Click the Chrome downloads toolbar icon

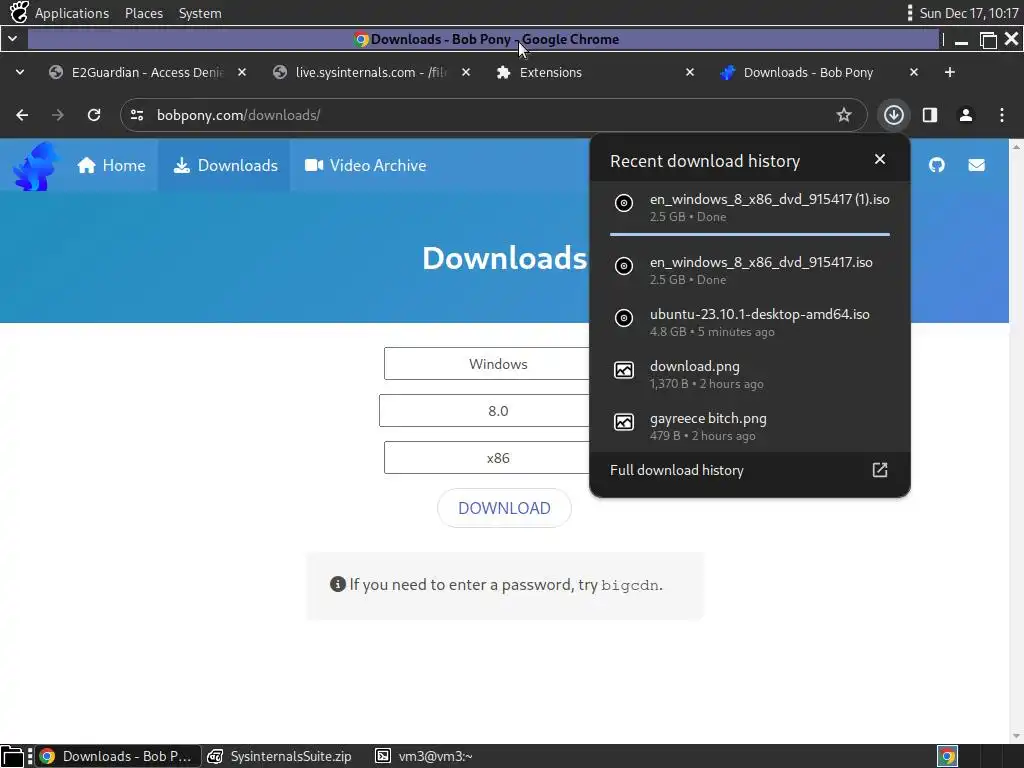[893, 115]
